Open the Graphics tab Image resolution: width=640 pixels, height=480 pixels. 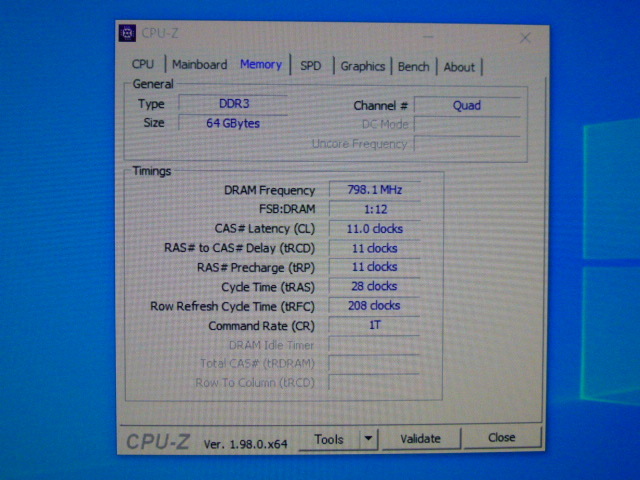362,66
